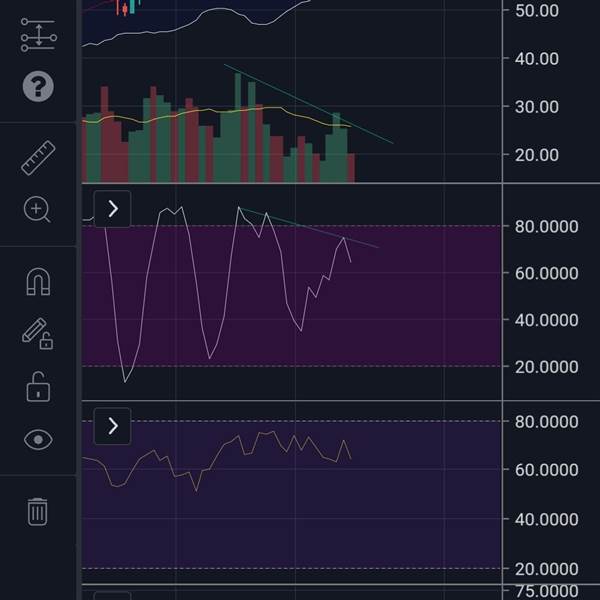Expand the RSI pane legend chevron
This screenshot has width=600, height=600.
coord(112,426)
